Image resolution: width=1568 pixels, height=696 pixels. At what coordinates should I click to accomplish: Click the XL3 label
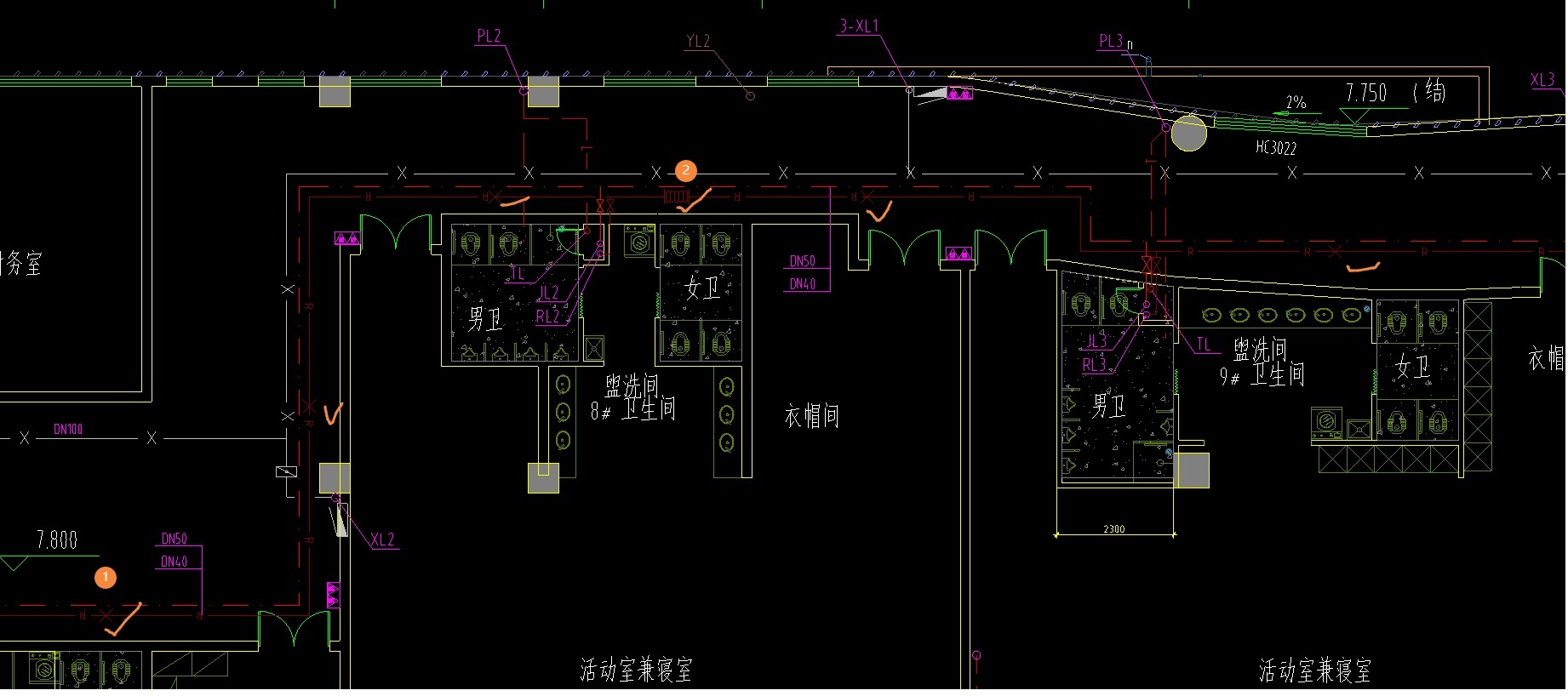[1542, 80]
